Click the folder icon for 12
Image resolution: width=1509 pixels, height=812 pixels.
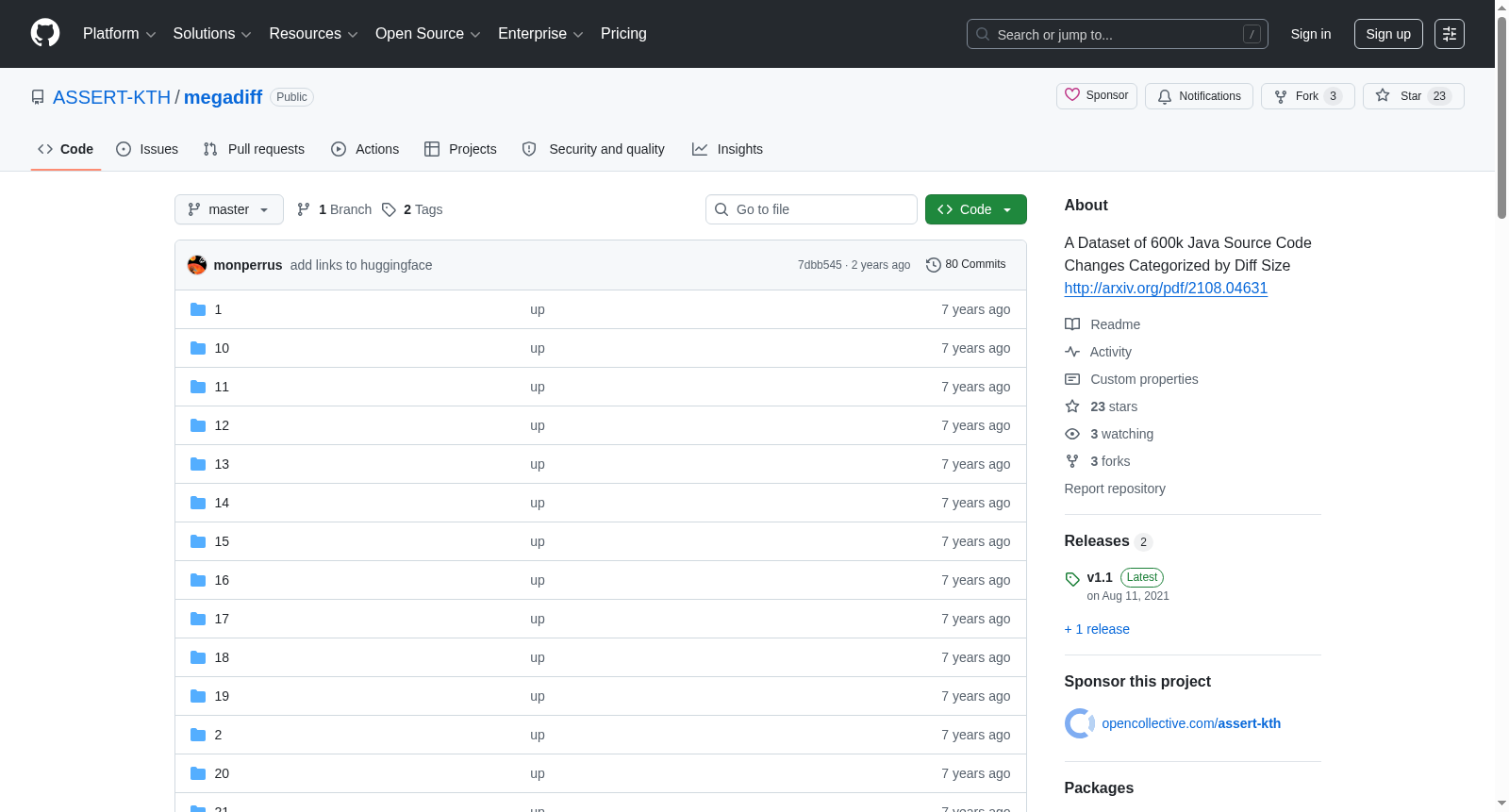pos(198,425)
